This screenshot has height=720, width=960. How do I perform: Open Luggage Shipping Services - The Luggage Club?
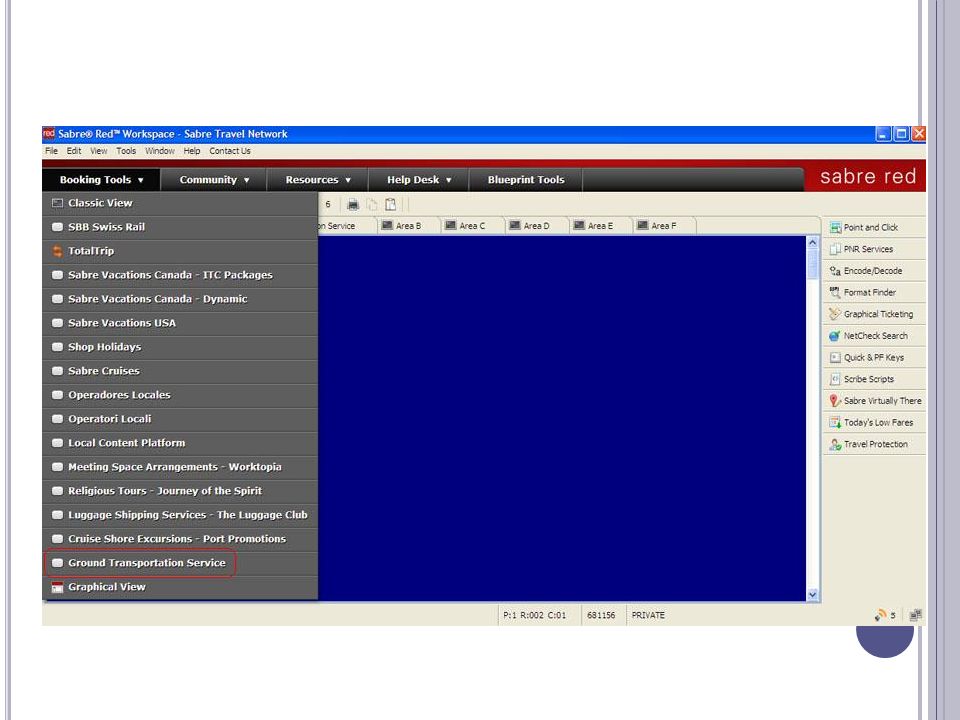tap(181, 515)
